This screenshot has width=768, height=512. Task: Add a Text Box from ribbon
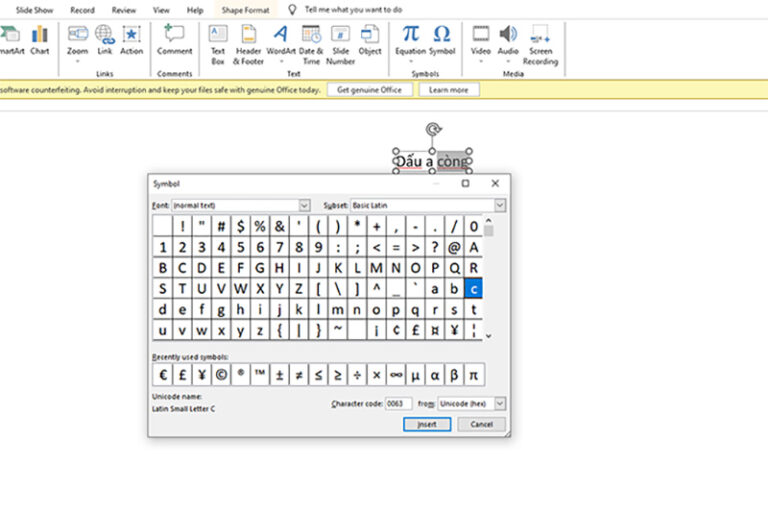point(218,44)
